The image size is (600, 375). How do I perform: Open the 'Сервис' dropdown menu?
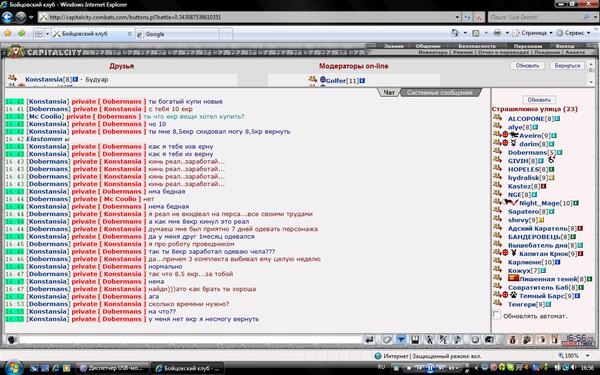574,33
